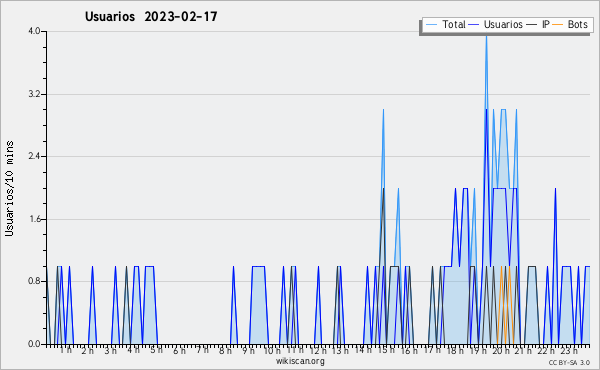600x370 pixels.
Task: Click the '7 h' x-axis label
Action: (x=202, y=350)
